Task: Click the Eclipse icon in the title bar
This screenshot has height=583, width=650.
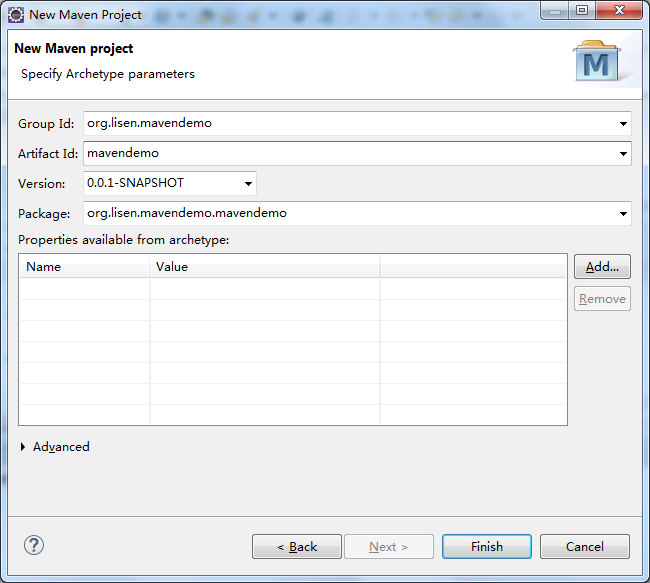Action: click(x=16, y=15)
